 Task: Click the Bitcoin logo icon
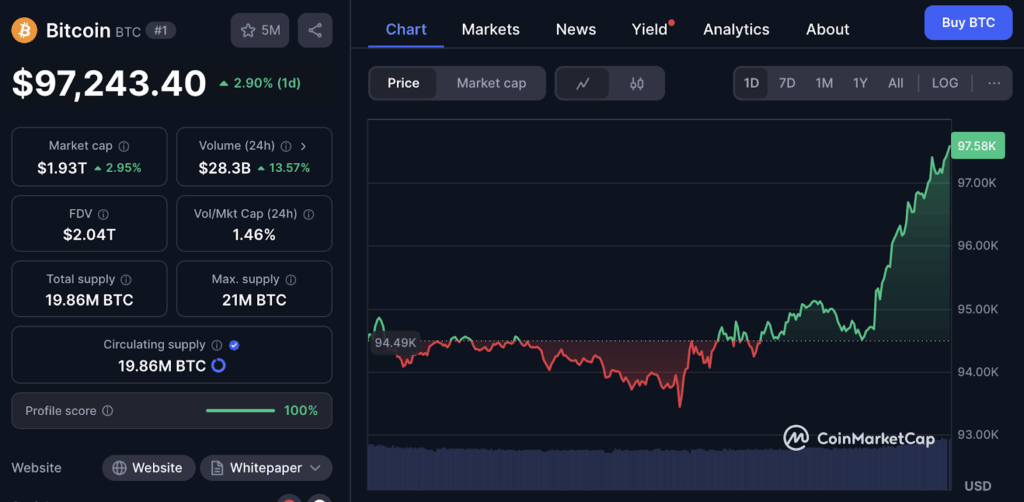point(24,30)
